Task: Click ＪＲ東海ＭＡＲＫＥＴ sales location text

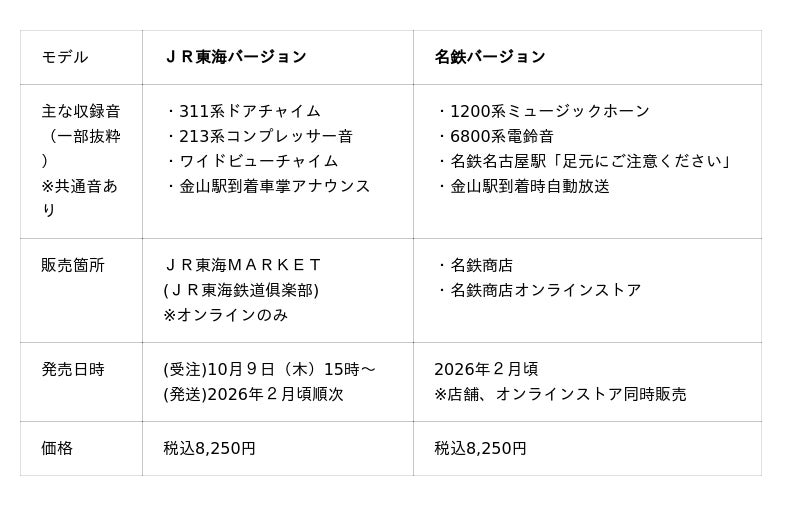Action: 243,265
